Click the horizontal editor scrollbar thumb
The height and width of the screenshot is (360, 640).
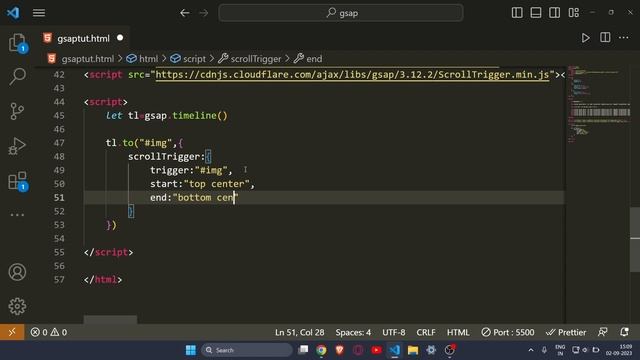pyautogui.click(x=110, y=319)
